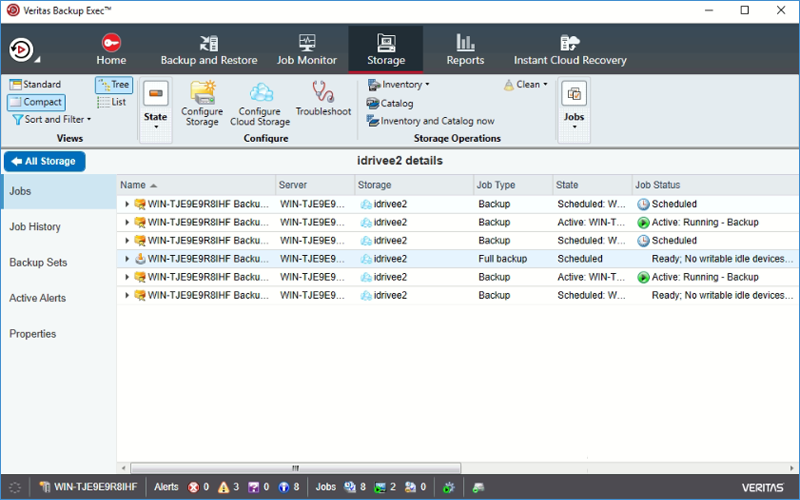The image size is (800, 500).
Task: Click Inventory and Catalog now
Action: click(x=431, y=121)
